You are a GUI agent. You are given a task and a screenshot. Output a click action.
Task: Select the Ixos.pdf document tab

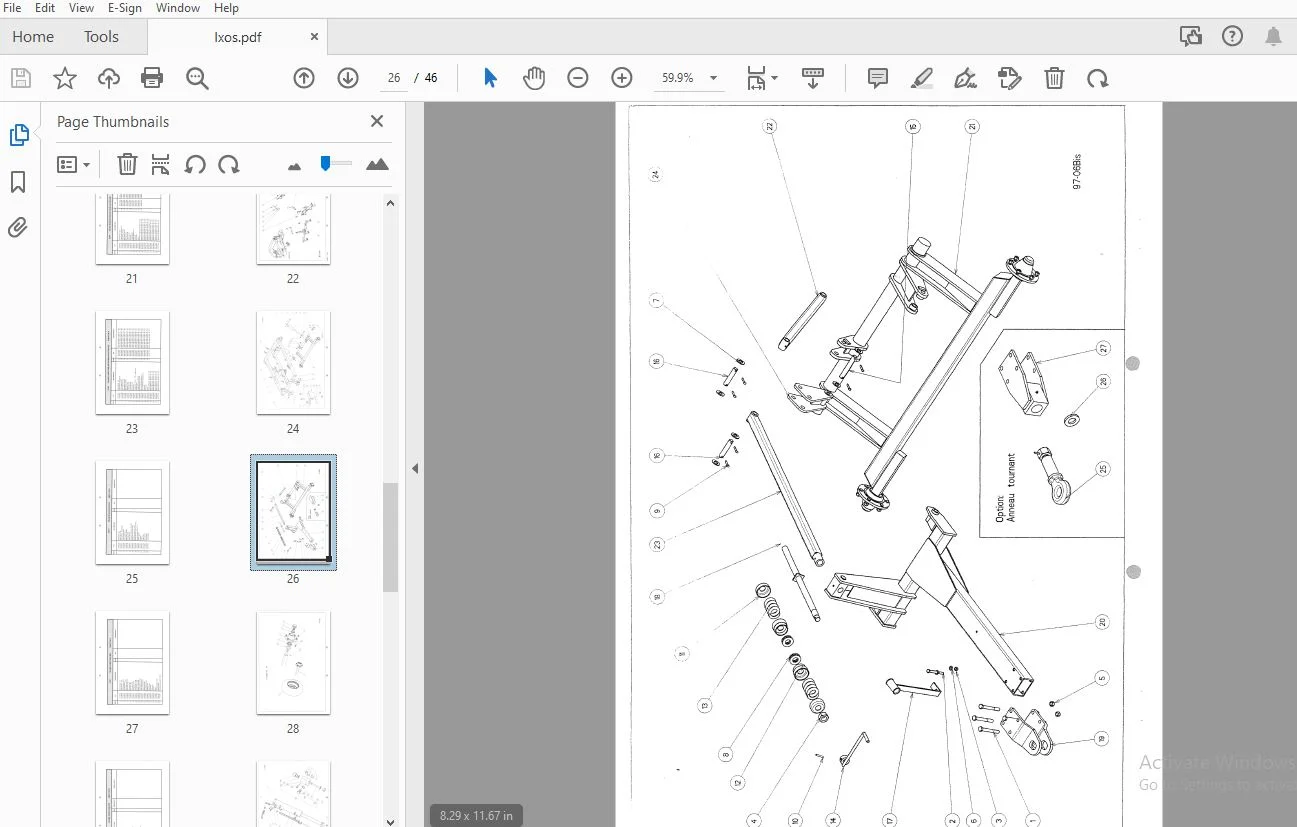[238, 37]
